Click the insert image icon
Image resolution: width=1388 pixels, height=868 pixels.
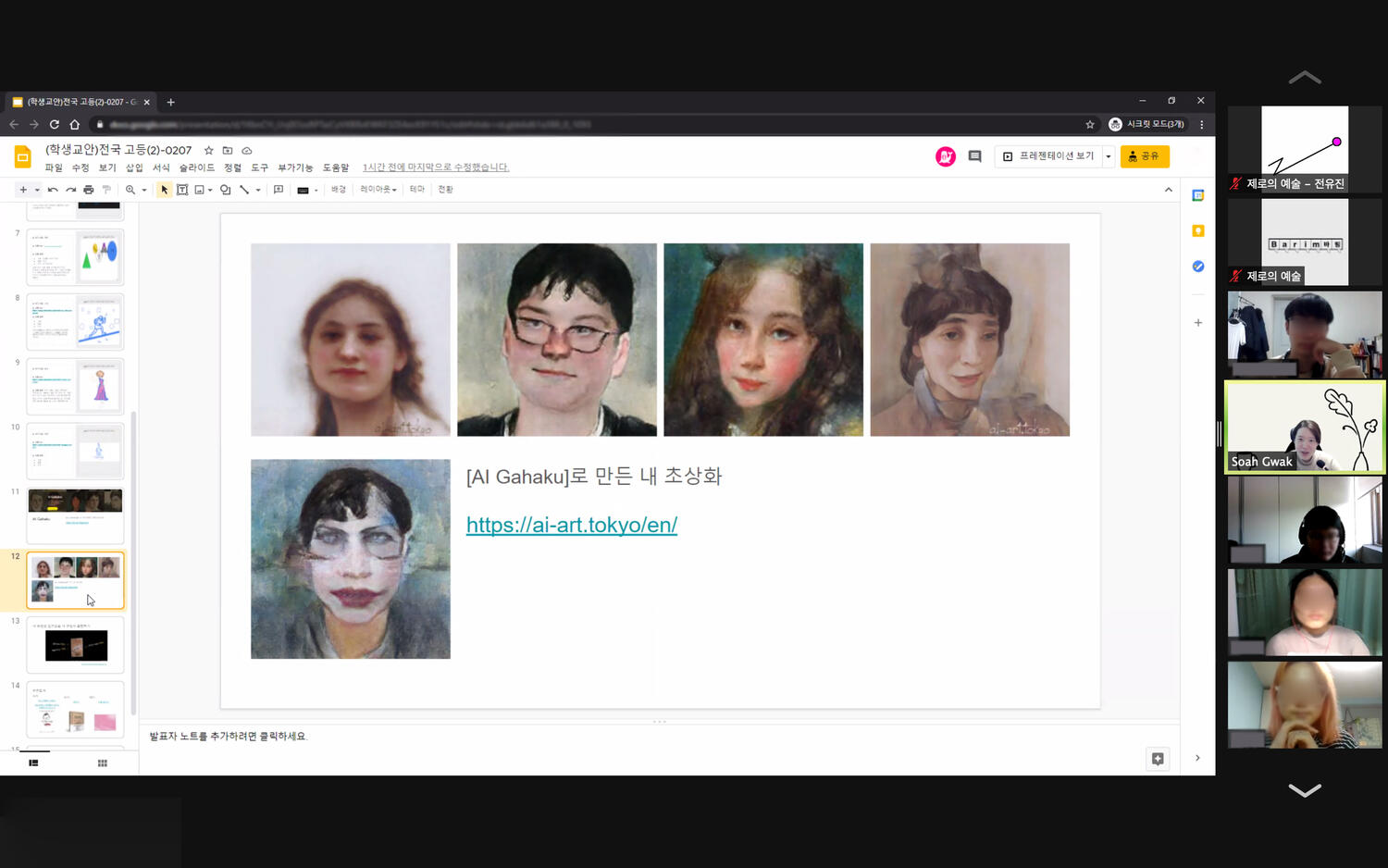click(199, 190)
